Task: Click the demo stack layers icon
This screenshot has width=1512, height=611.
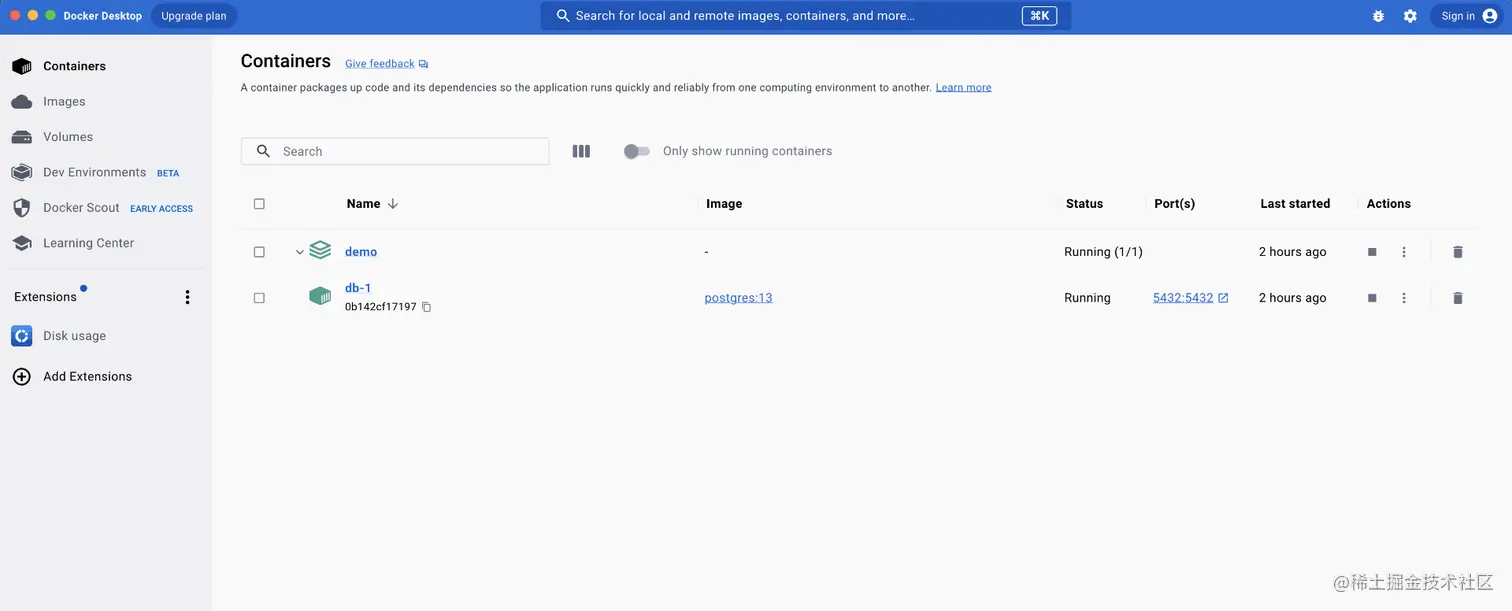Action: [320, 250]
